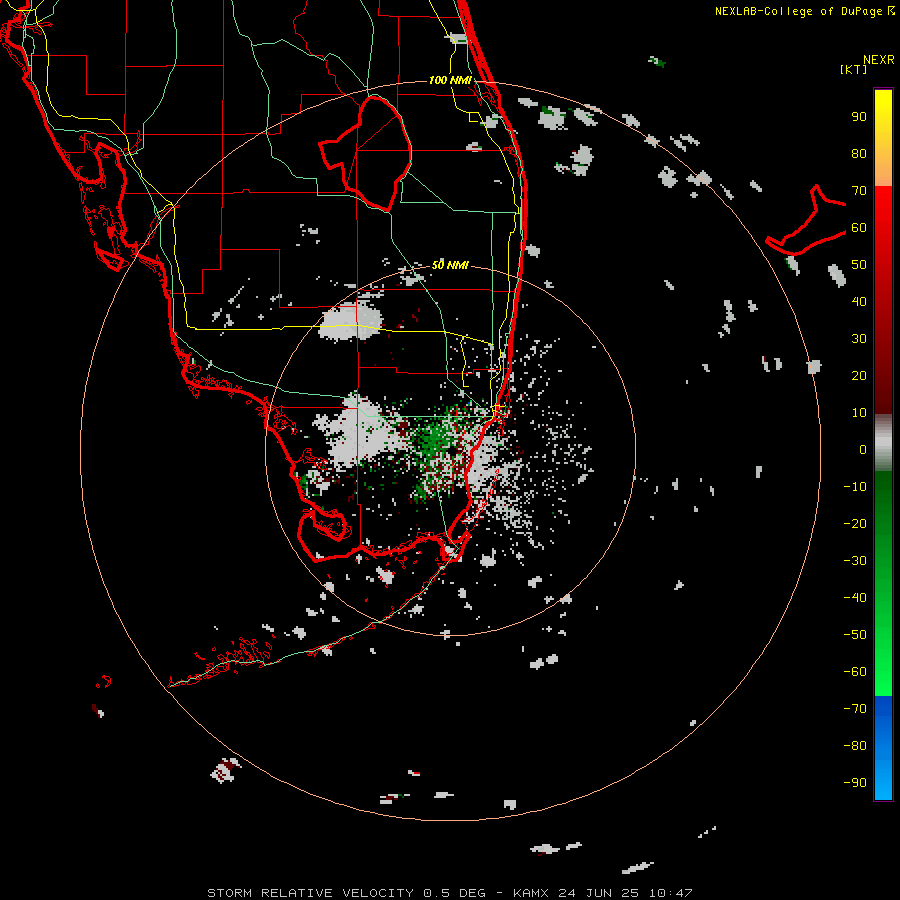Click the 80 value on velocity scale
The image size is (900, 900).
point(859,154)
